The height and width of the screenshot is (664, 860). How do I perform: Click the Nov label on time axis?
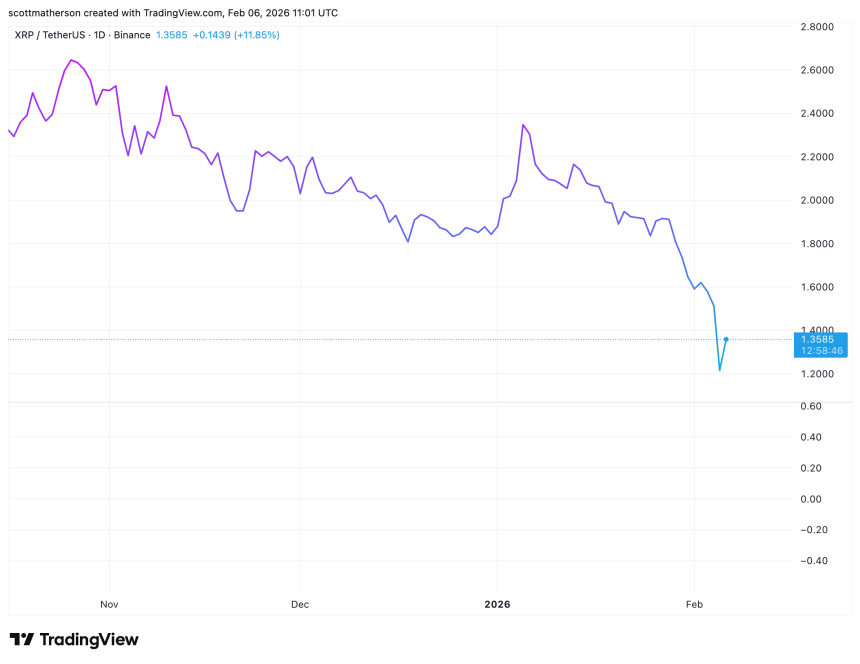coord(110,604)
